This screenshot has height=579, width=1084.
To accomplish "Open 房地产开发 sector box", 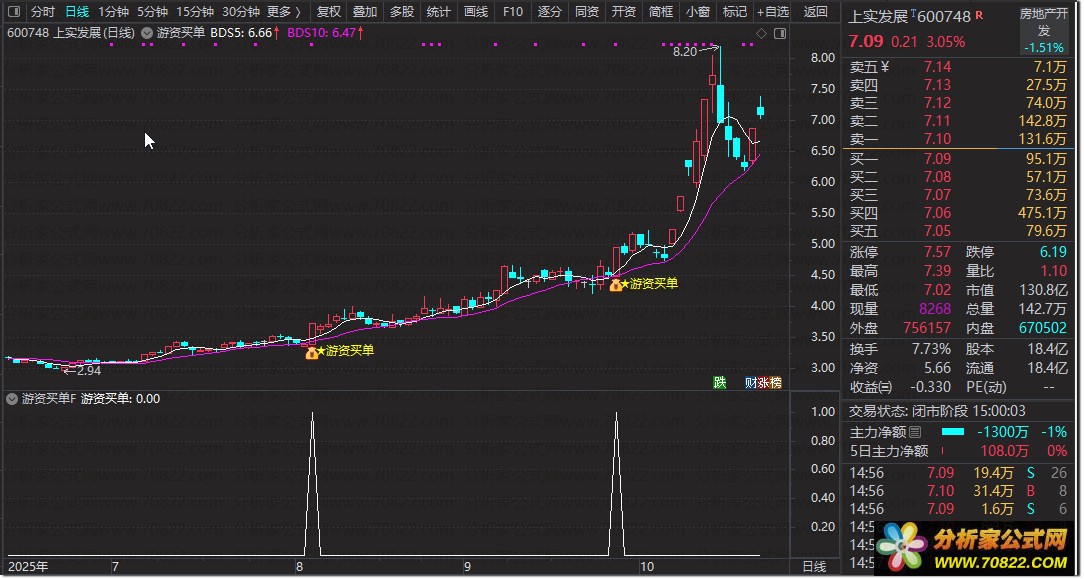I will (1043, 30).
